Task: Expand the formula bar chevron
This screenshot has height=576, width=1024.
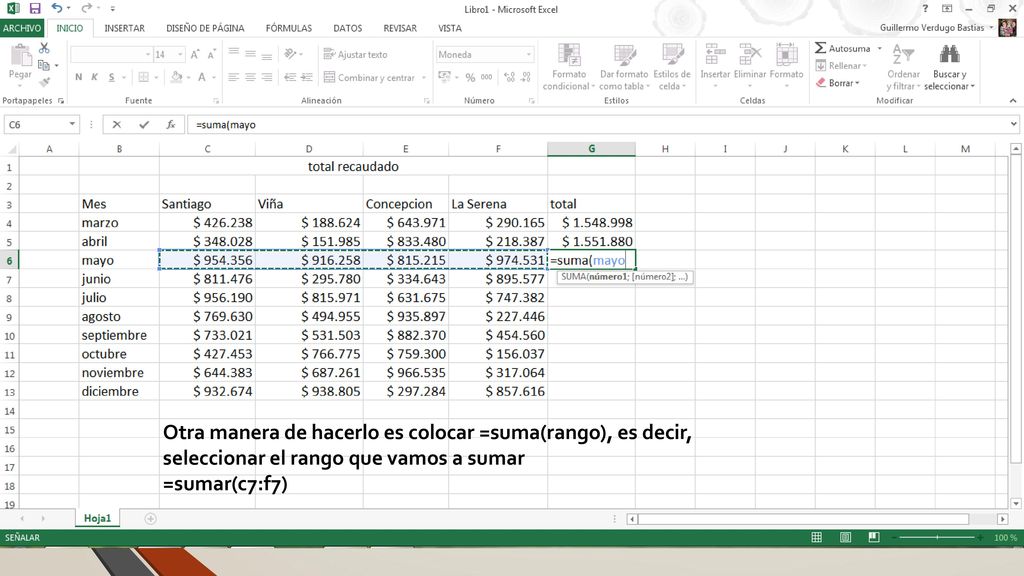Action: pyautogui.click(x=1013, y=125)
